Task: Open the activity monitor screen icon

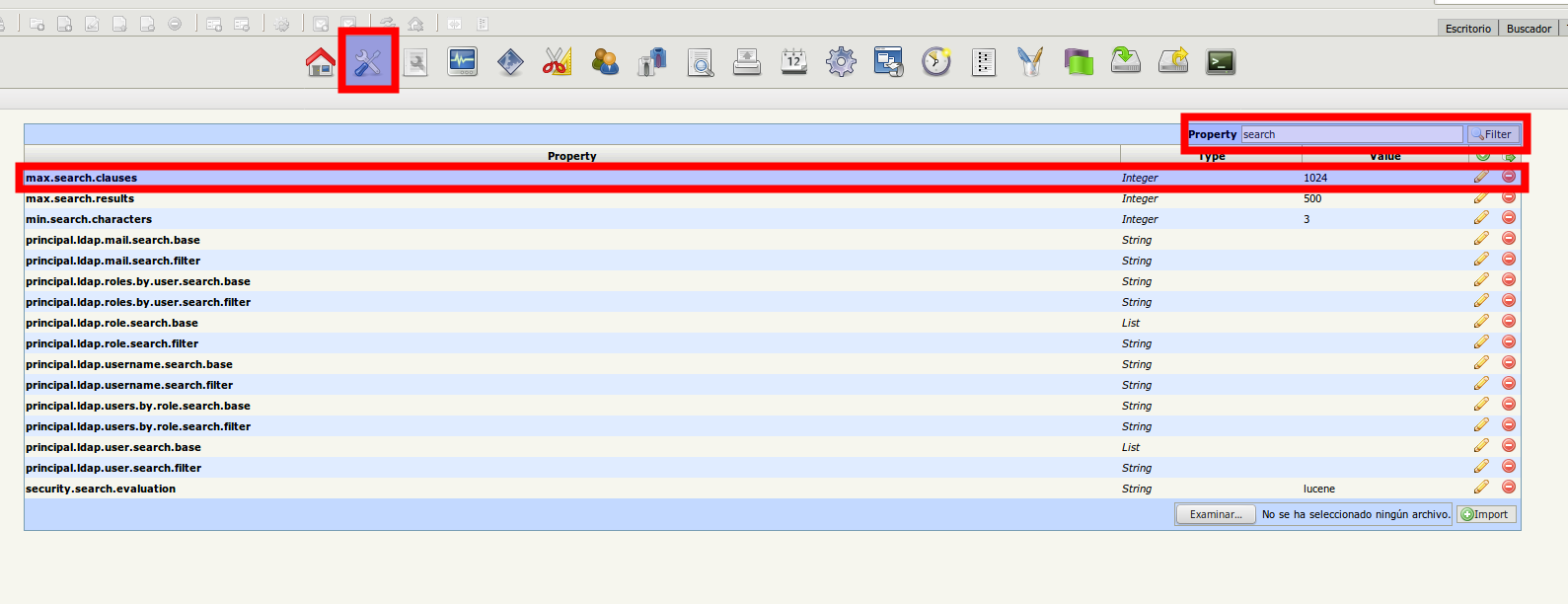Action: pyautogui.click(x=462, y=62)
